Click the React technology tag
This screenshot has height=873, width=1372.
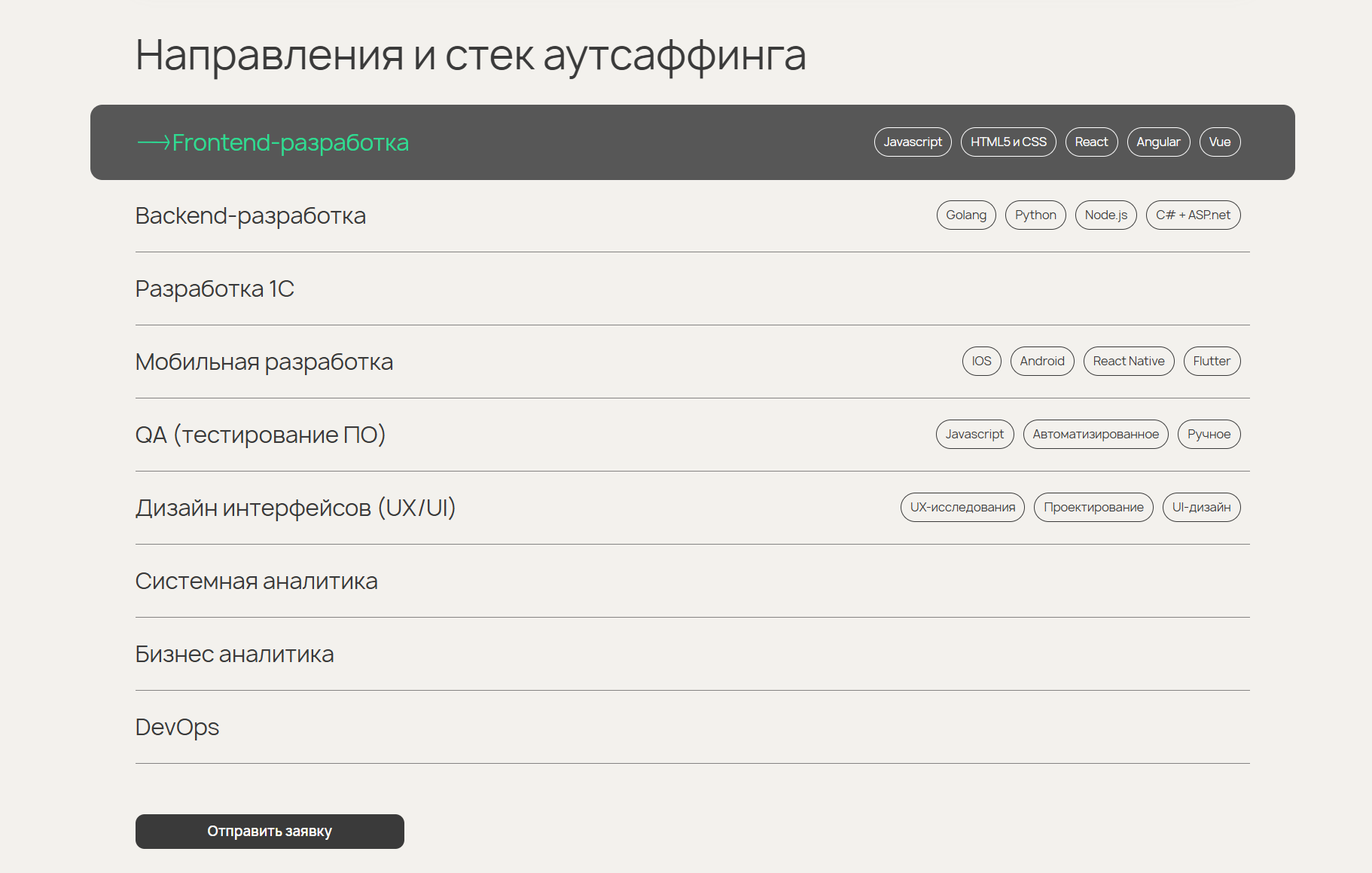pos(1091,142)
